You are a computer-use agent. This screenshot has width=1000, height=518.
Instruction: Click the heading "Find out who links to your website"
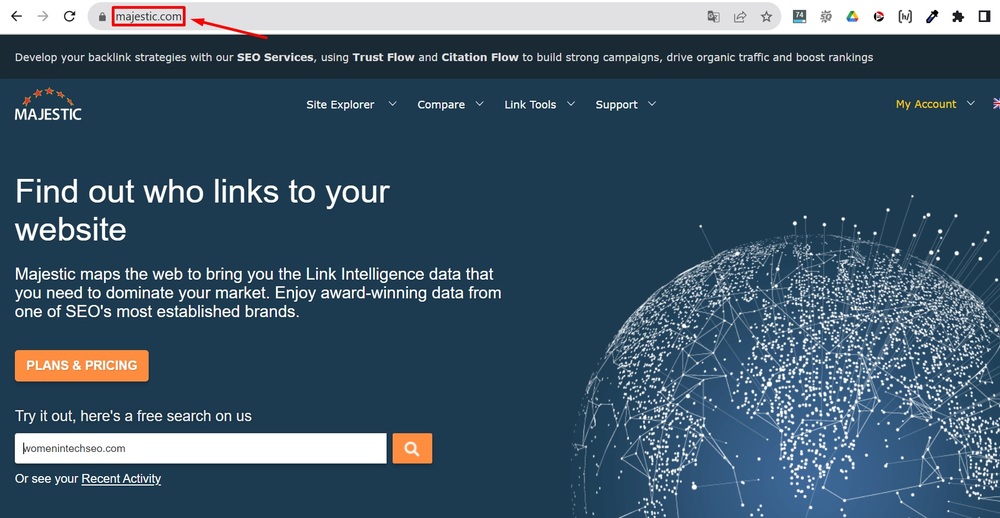coord(202,210)
